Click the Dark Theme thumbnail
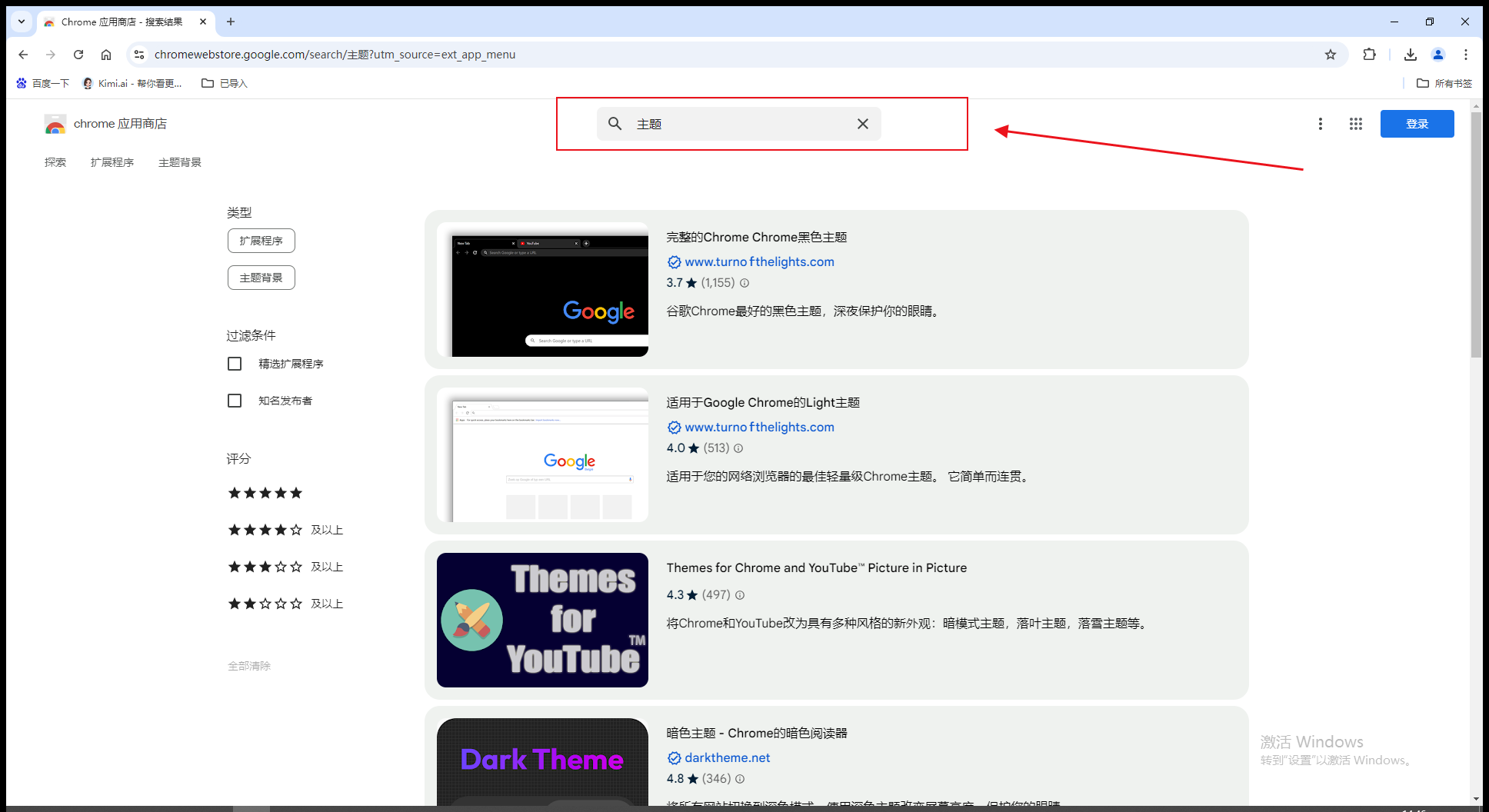 pyautogui.click(x=542, y=761)
